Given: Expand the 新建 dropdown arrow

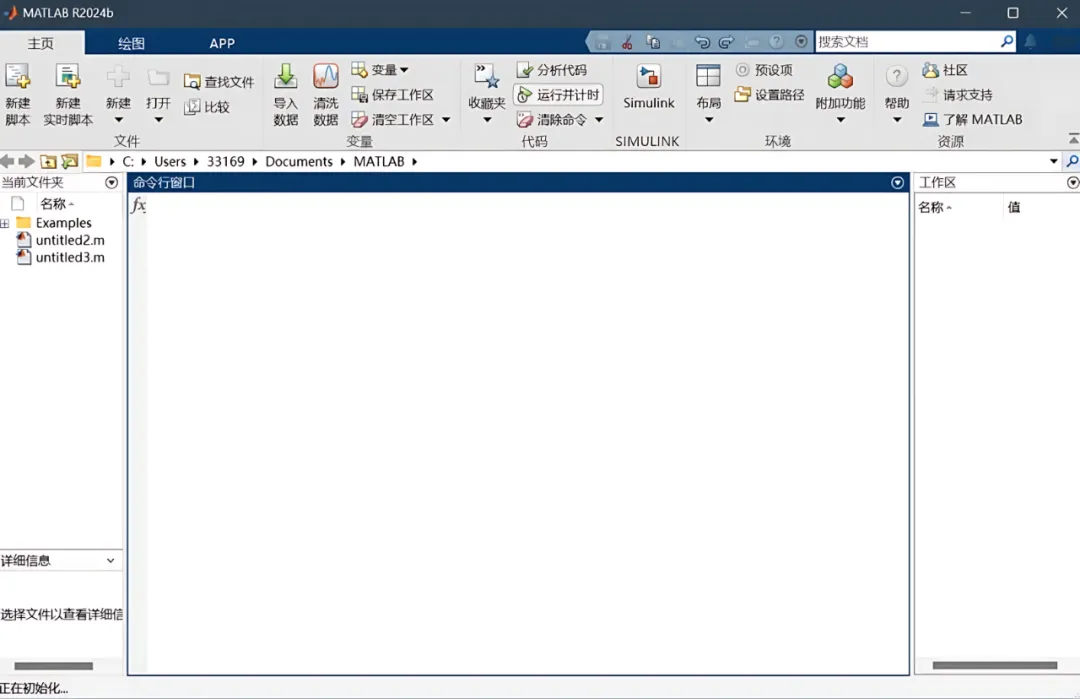Looking at the screenshot, I should 118,121.
